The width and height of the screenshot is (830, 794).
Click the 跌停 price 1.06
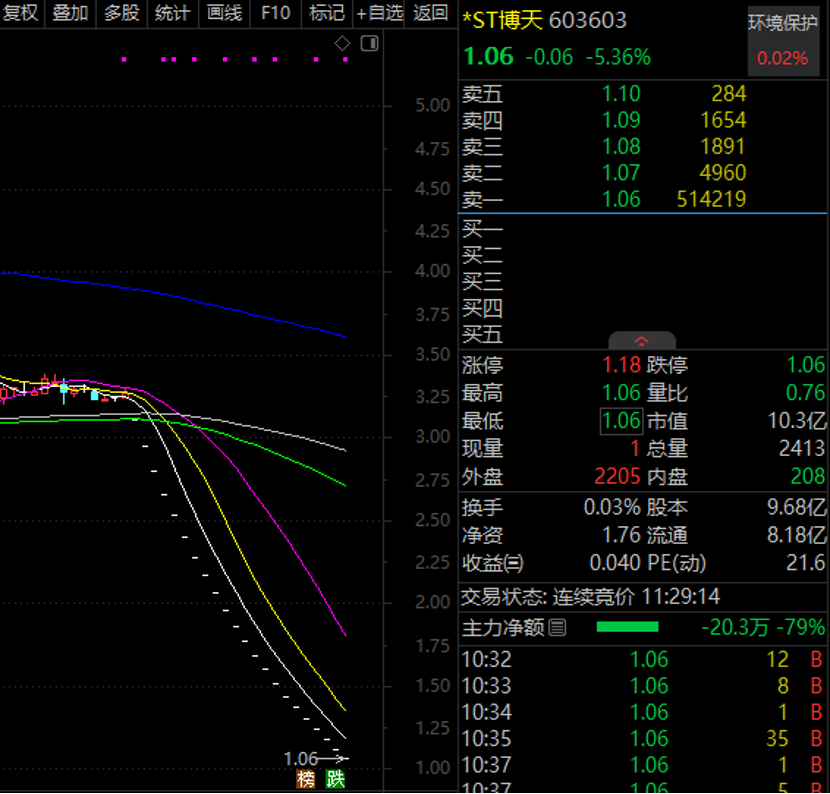coord(806,365)
